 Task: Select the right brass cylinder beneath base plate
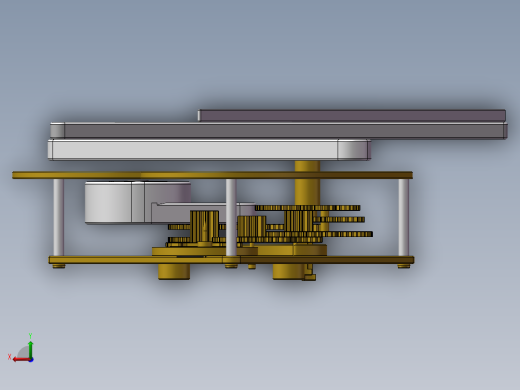pos(289,272)
